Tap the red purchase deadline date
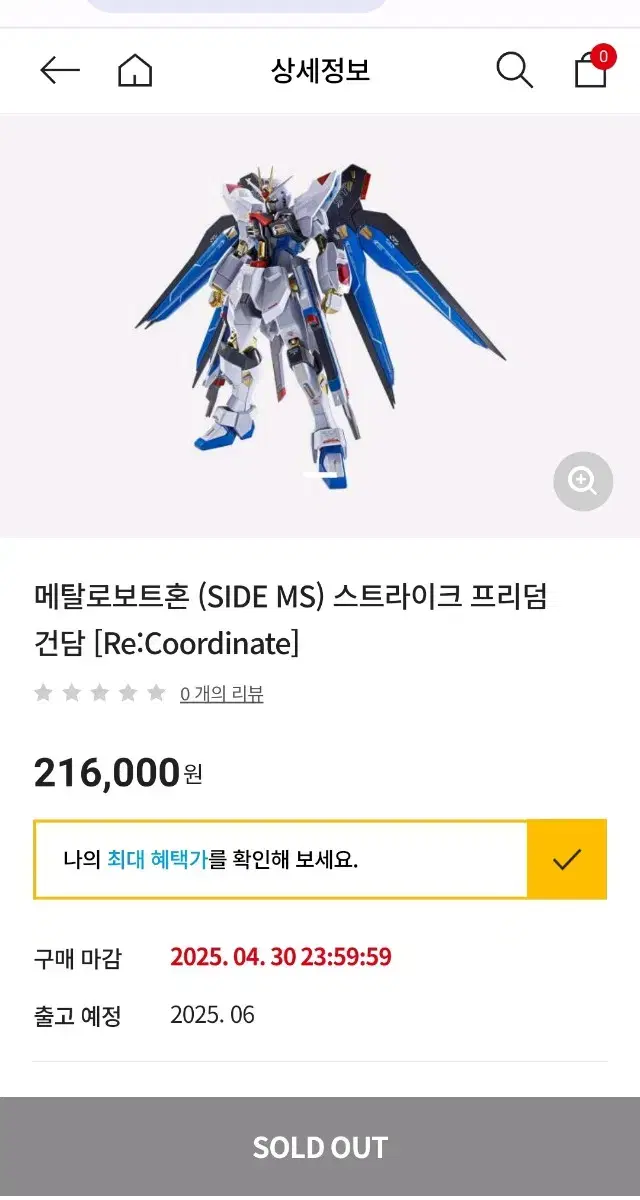 pyautogui.click(x=280, y=957)
